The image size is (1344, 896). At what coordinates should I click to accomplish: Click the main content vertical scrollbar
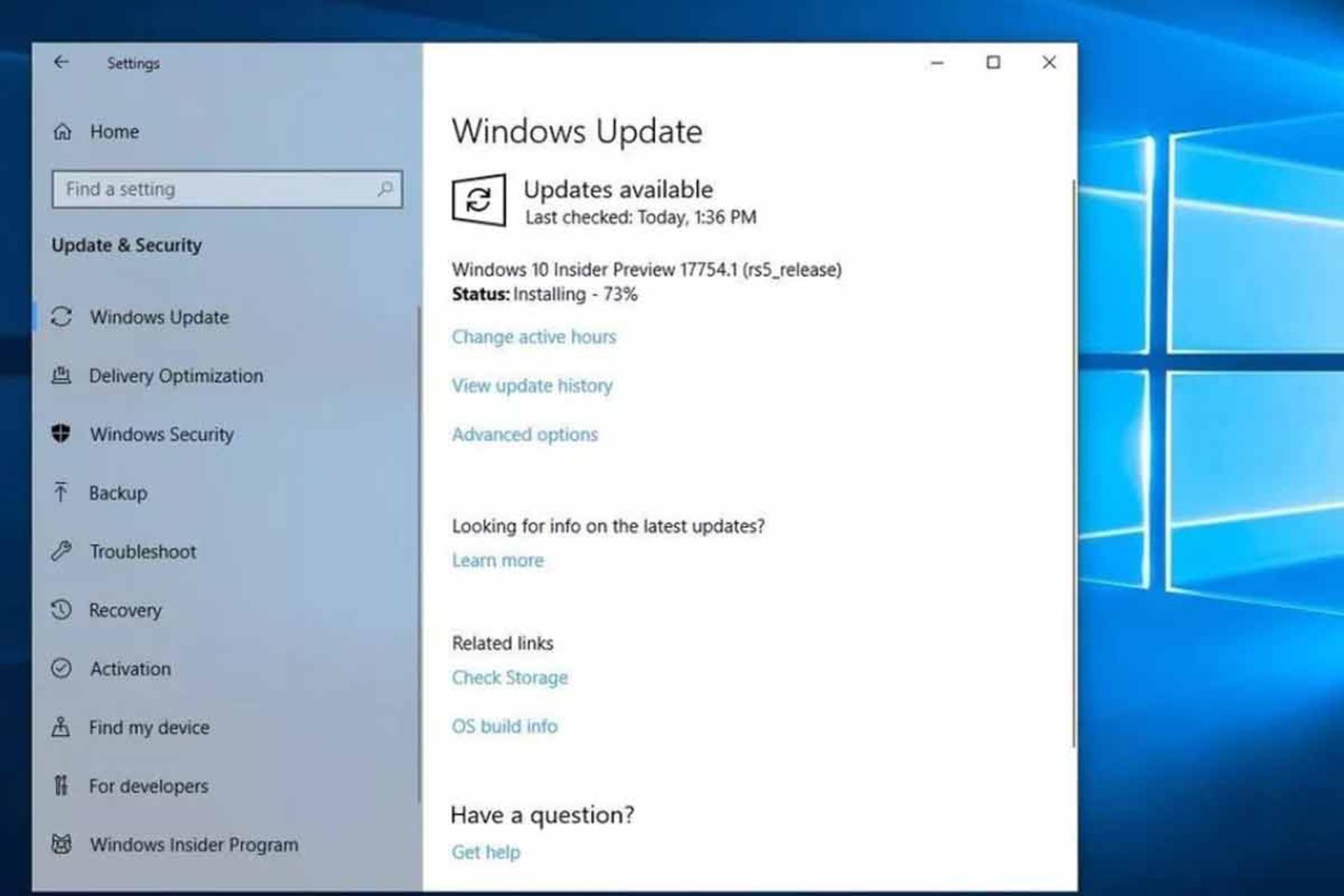pyautogui.click(x=1073, y=462)
